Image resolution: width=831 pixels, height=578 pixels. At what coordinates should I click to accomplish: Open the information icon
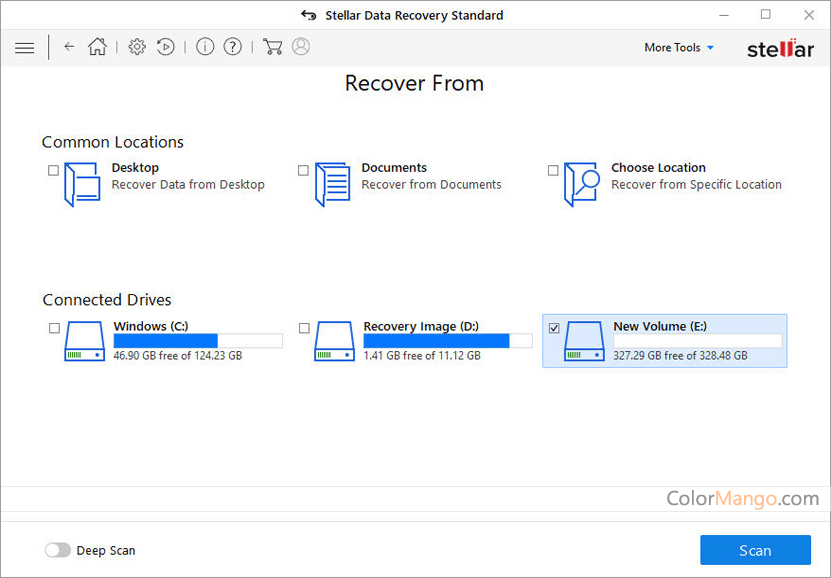[x=205, y=47]
